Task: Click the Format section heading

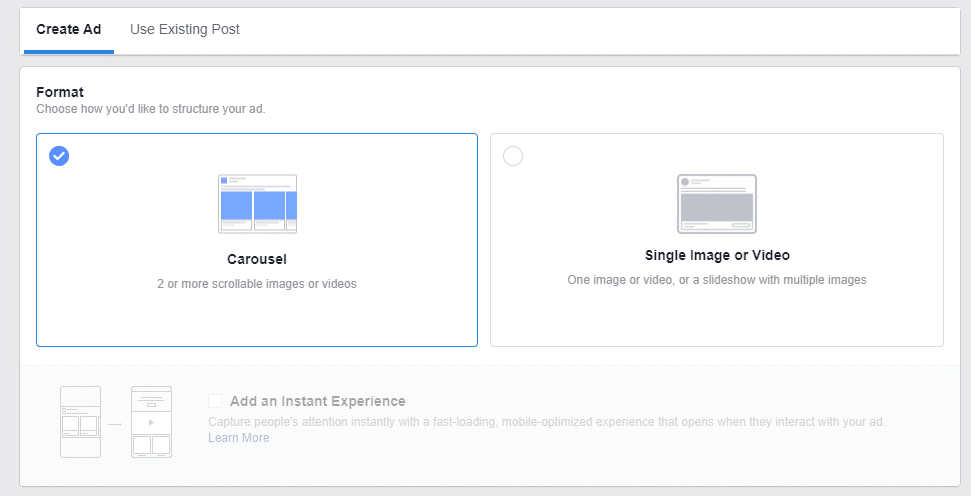Action: (x=60, y=92)
